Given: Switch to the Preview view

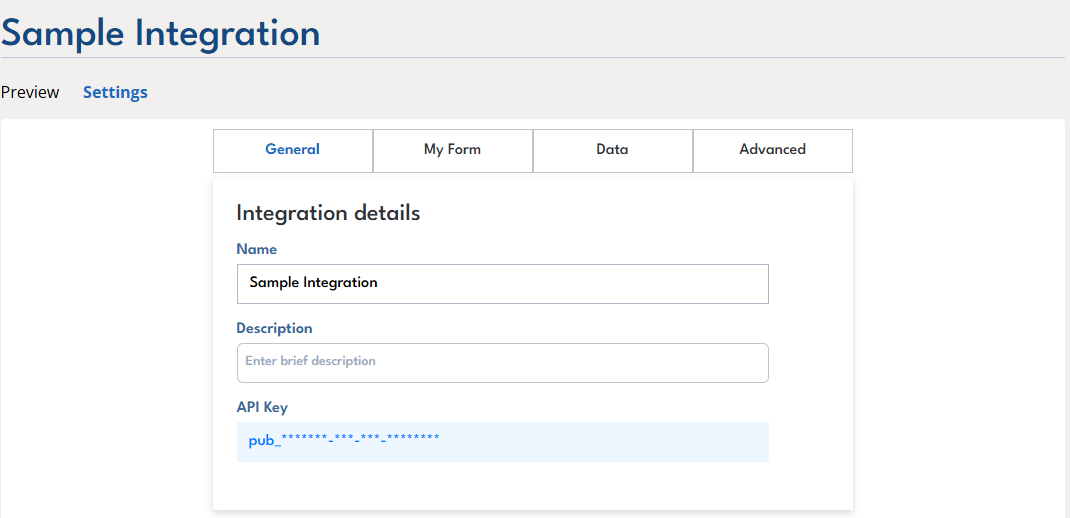Looking at the screenshot, I should 30,92.
